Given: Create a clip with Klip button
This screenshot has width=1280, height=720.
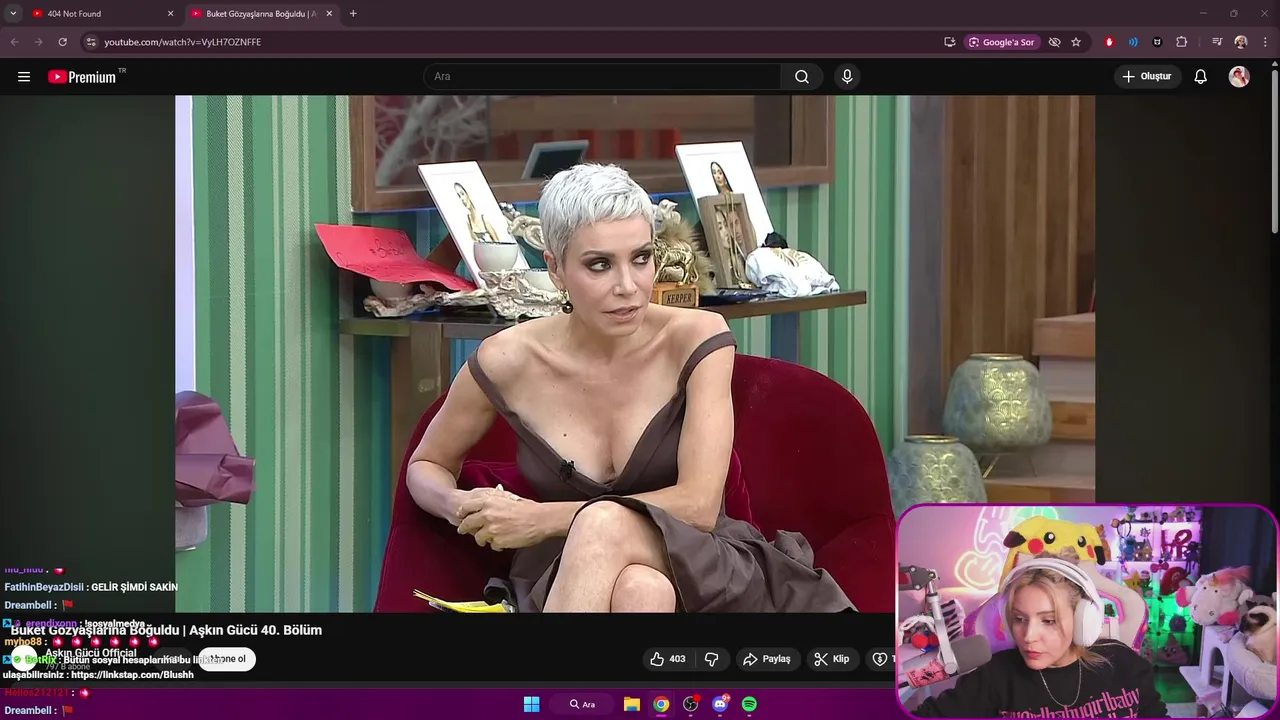Looking at the screenshot, I should (832, 659).
